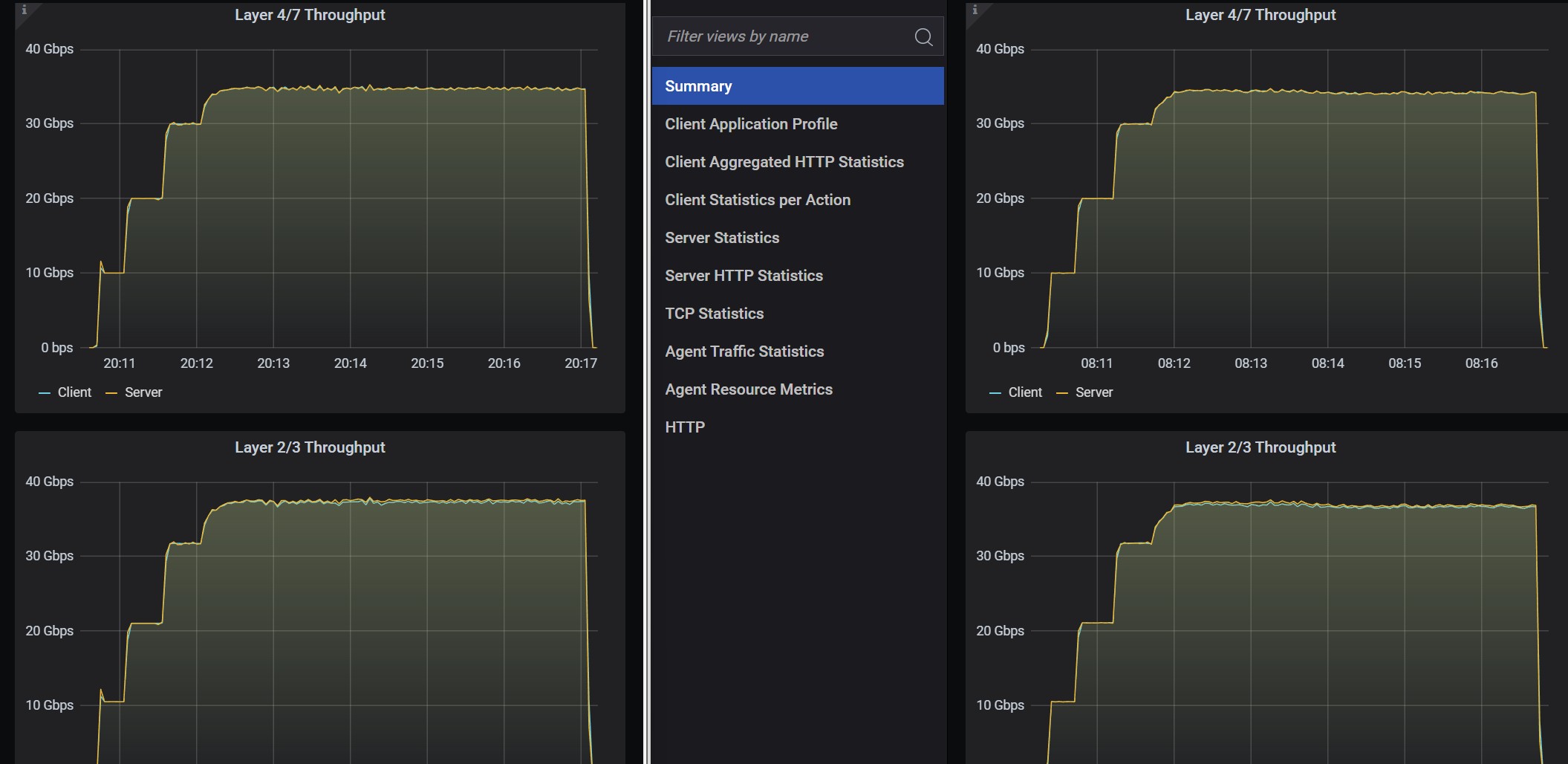Toggle Server series in the 20:11 chart legend
1568x764 pixels.
click(143, 392)
